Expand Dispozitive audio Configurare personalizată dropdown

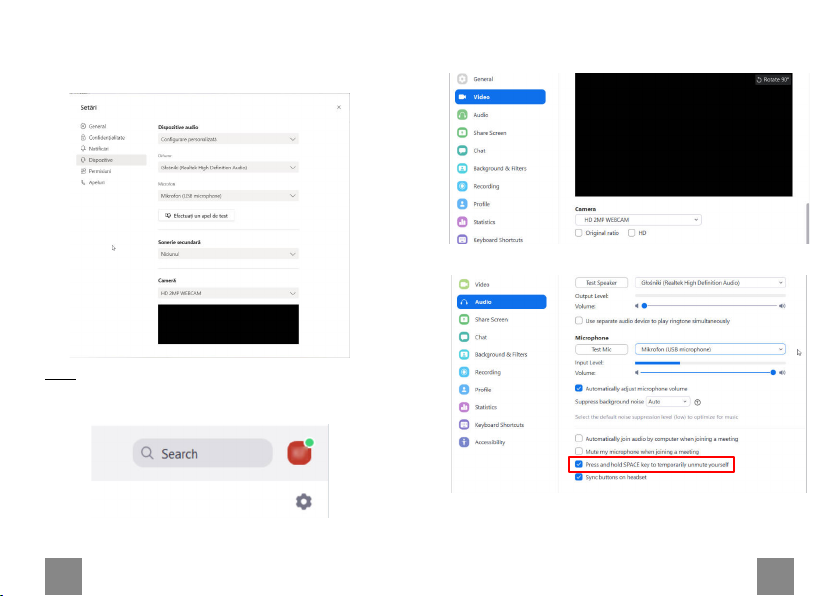click(x=228, y=139)
